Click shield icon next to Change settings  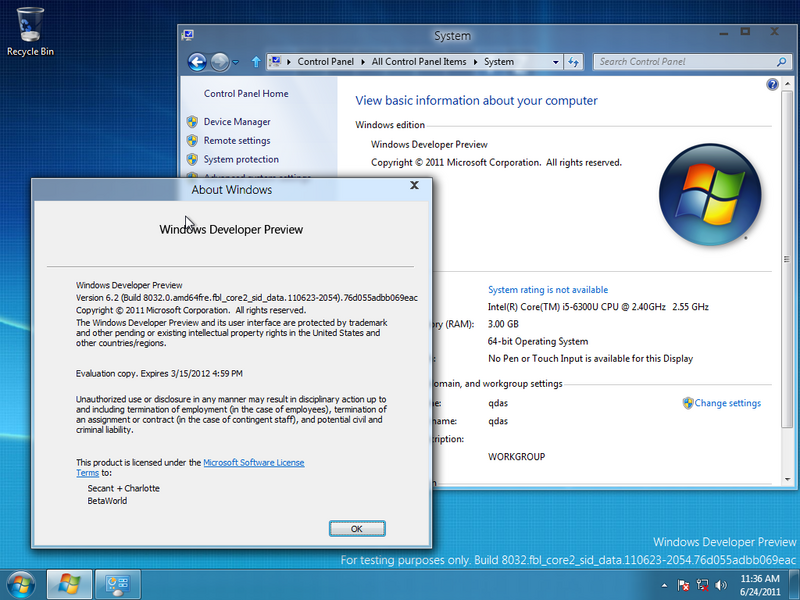pos(688,403)
